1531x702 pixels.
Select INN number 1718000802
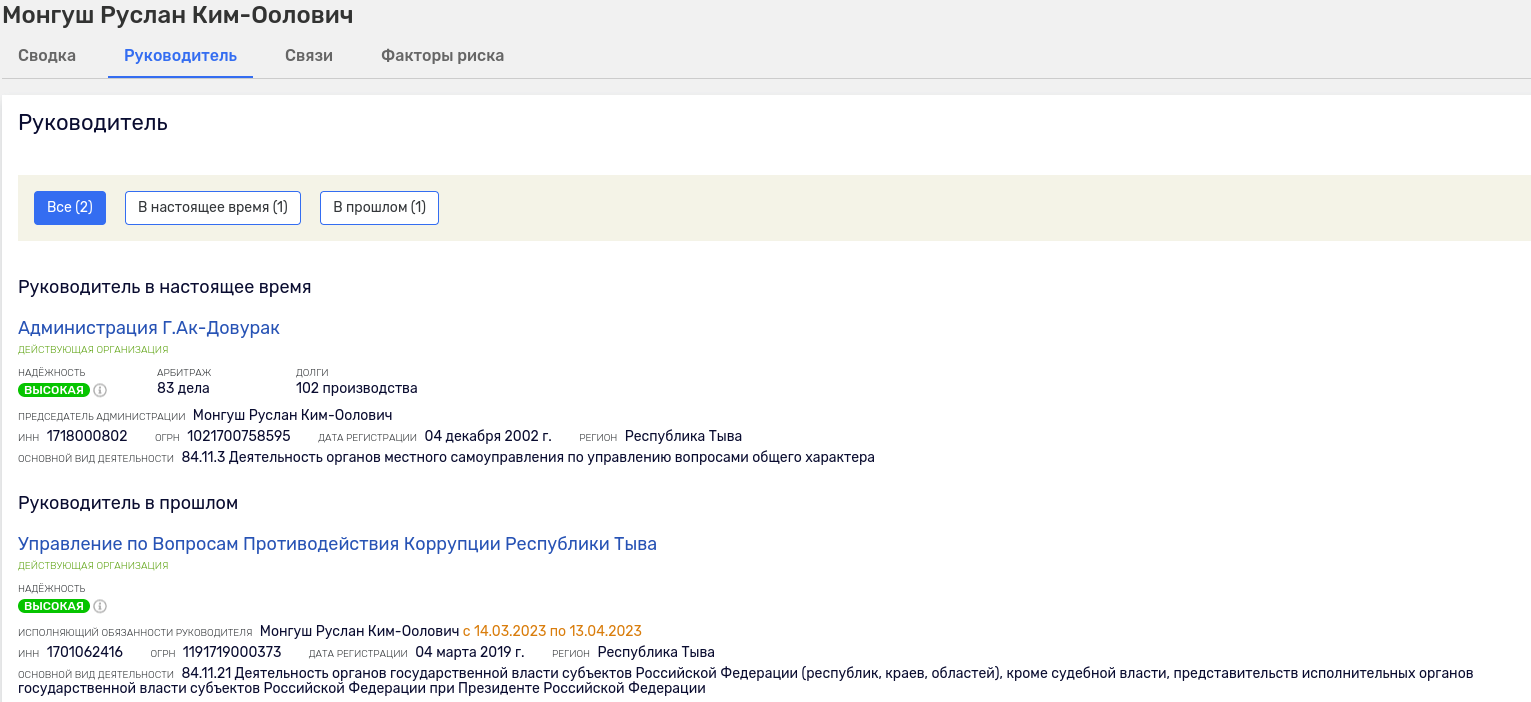(87, 436)
